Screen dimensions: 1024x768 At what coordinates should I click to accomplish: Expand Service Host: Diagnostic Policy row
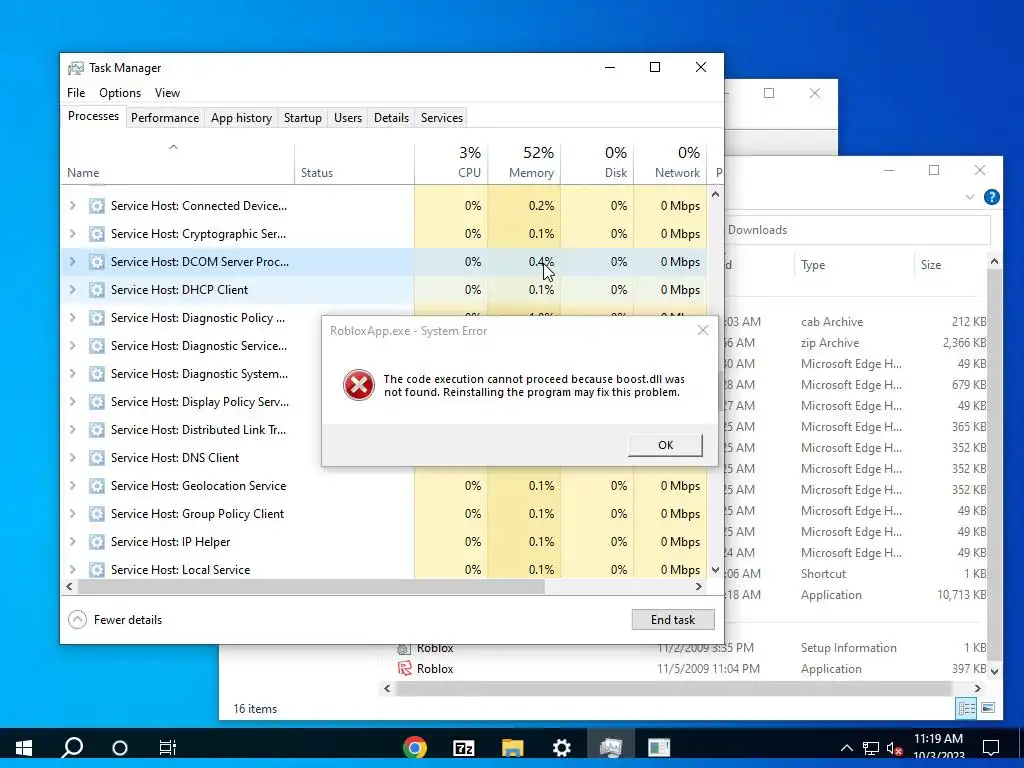point(72,317)
